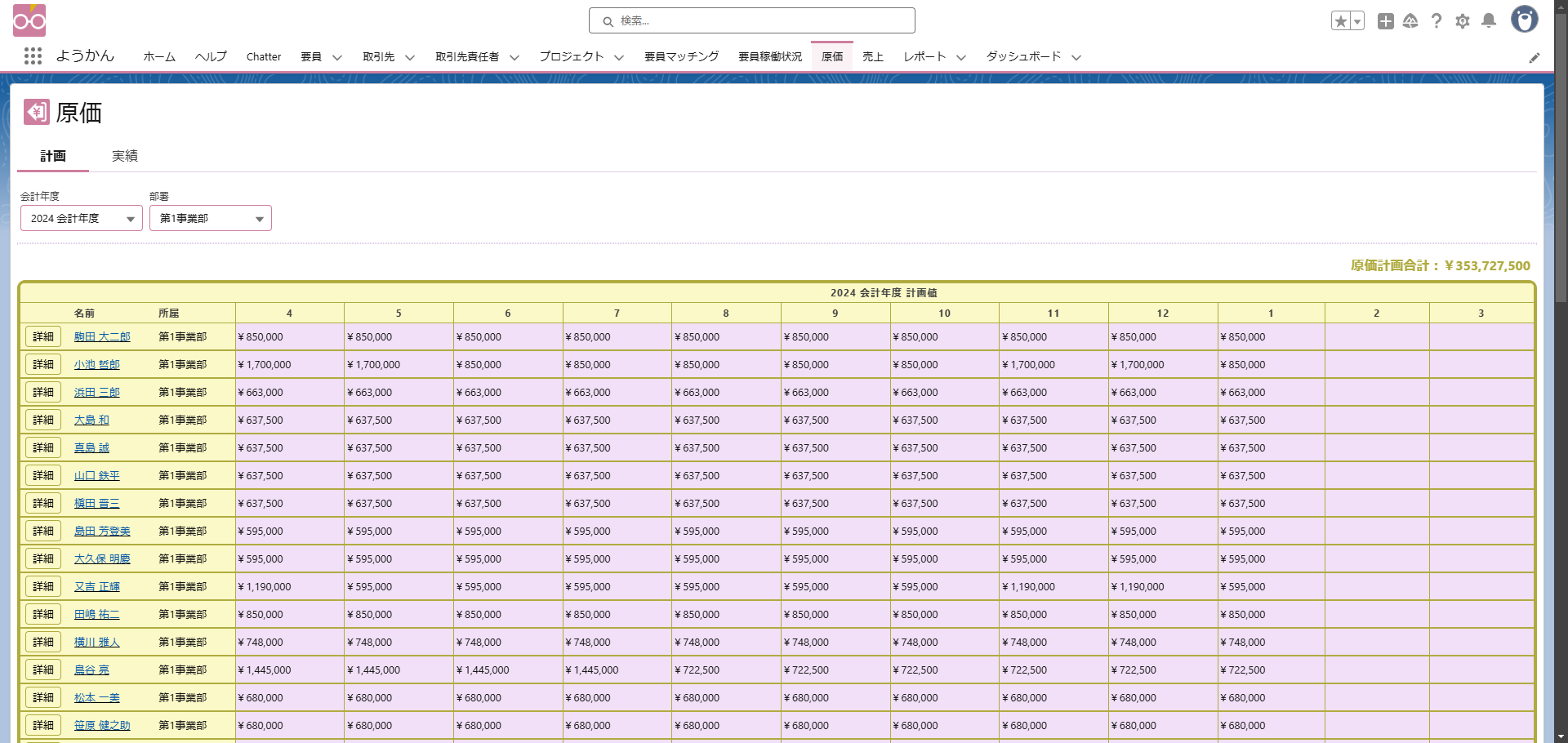Open the 小池 哲郎 name link
Viewport: 1568px width, 743px height.
[x=97, y=364]
